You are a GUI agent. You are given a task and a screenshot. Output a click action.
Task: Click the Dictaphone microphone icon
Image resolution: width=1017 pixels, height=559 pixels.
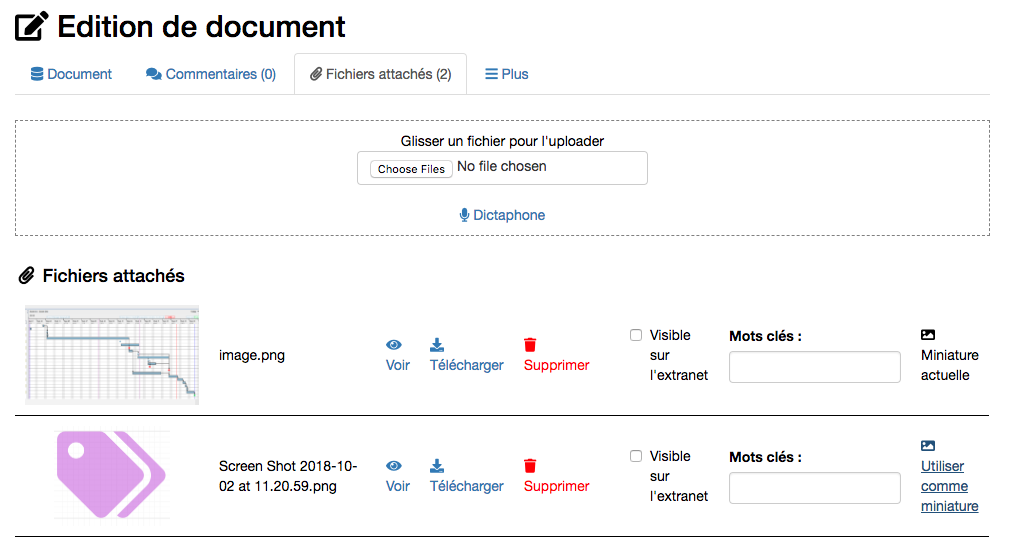[464, 215]
